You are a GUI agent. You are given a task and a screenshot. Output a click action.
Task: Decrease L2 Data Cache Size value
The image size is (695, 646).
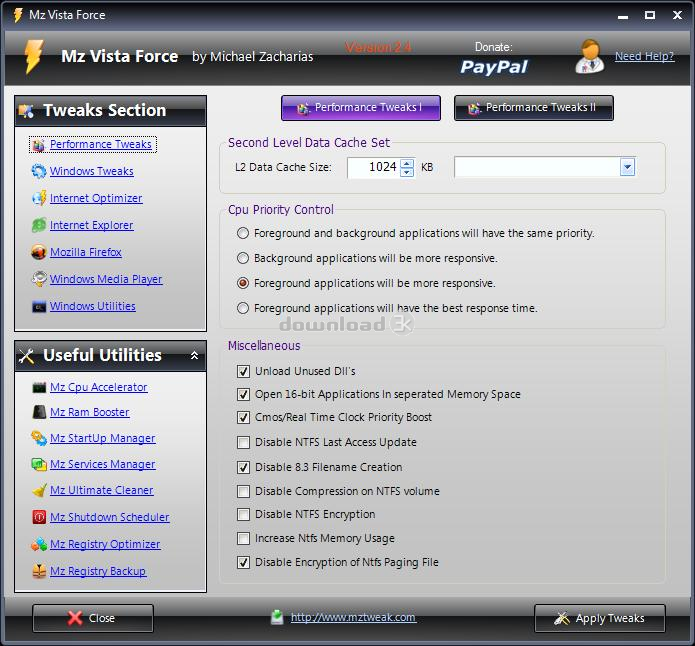pos(406,172)
